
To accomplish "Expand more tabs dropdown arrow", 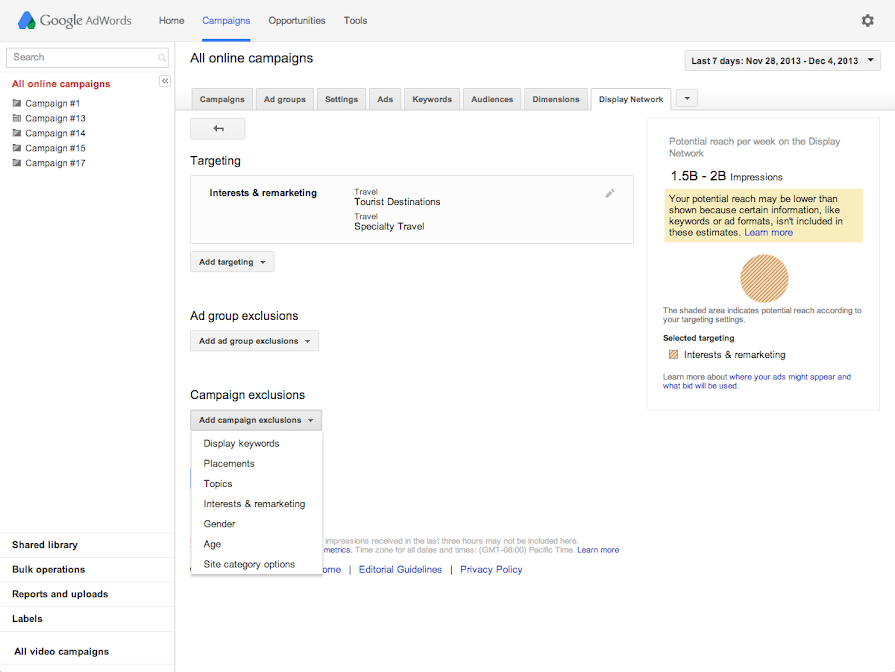I will pos(686,98).
